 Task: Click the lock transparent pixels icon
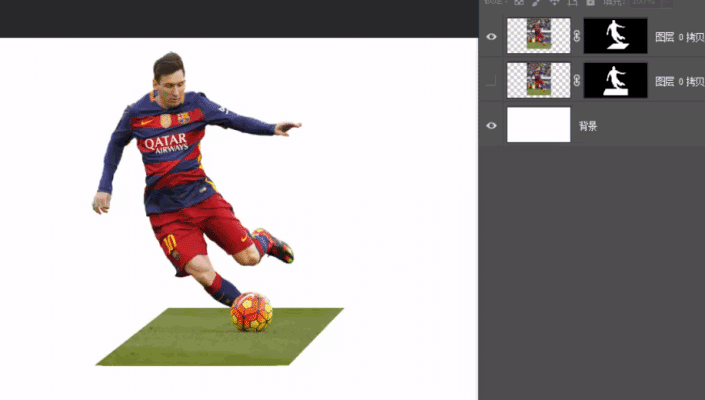coord(519,2)
